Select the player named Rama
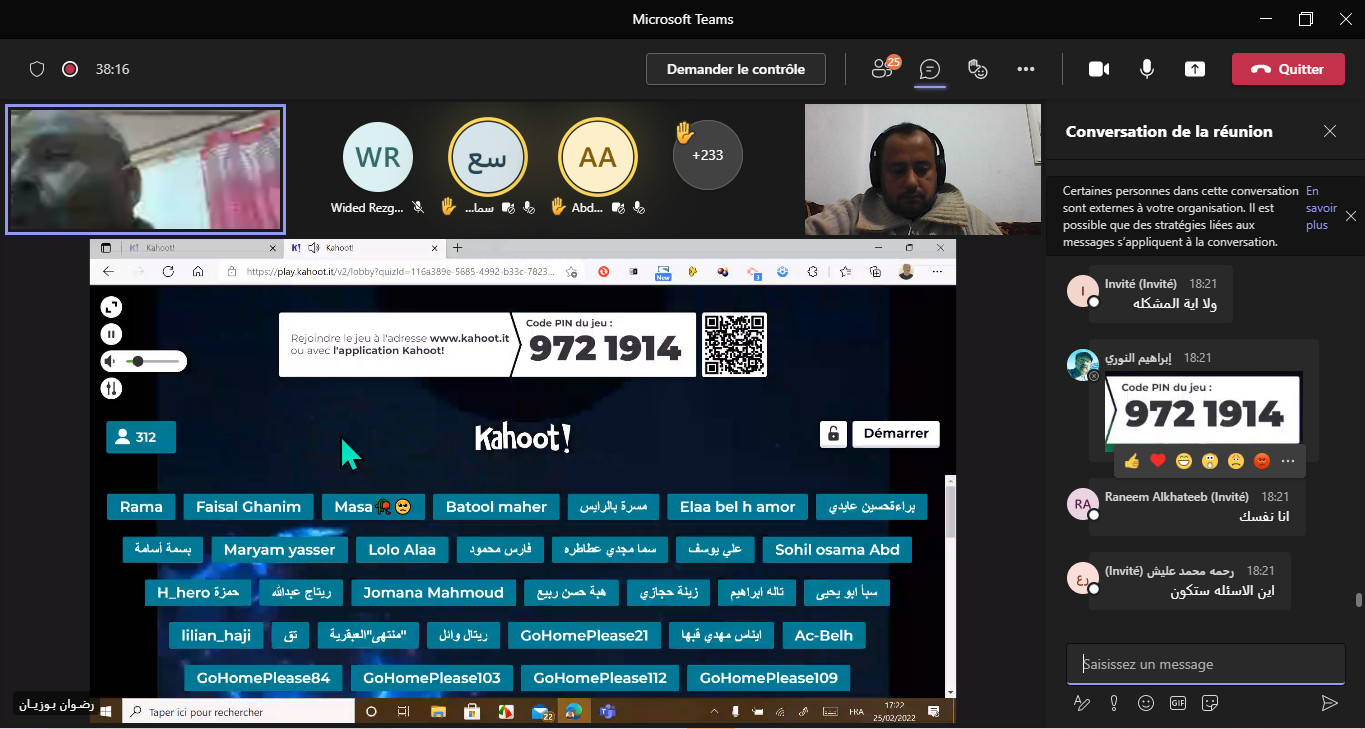The width and height of the screenshot is (1365, 729). (x=141, y=507)
